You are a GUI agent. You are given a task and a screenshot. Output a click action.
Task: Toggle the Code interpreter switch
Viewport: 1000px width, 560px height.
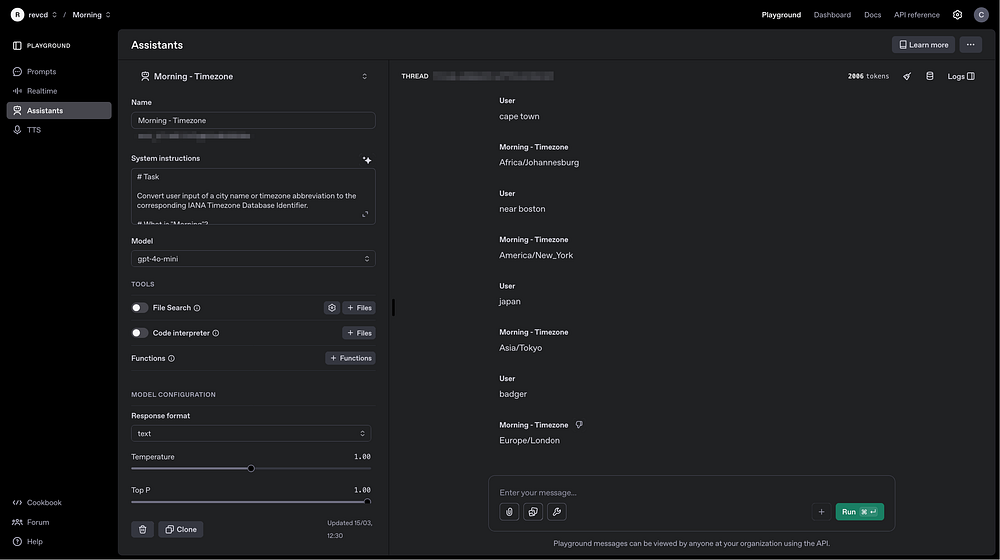[140, 333]
